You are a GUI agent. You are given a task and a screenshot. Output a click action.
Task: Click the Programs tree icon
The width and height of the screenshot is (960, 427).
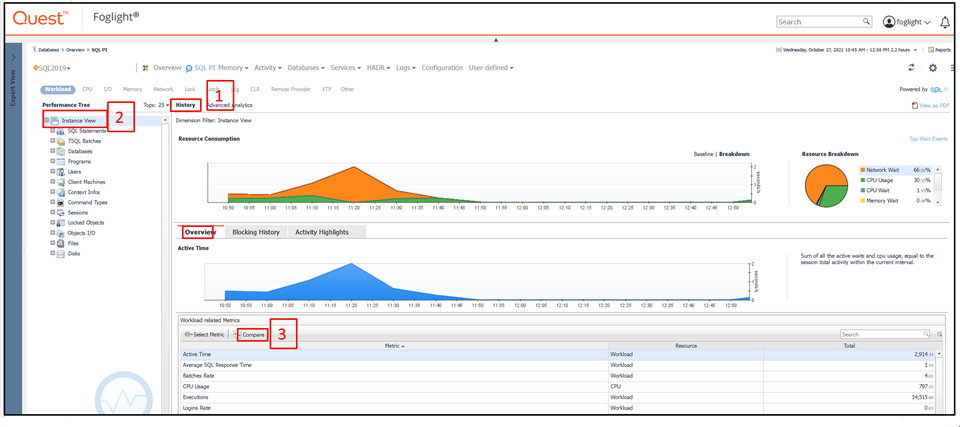point(61,162)
